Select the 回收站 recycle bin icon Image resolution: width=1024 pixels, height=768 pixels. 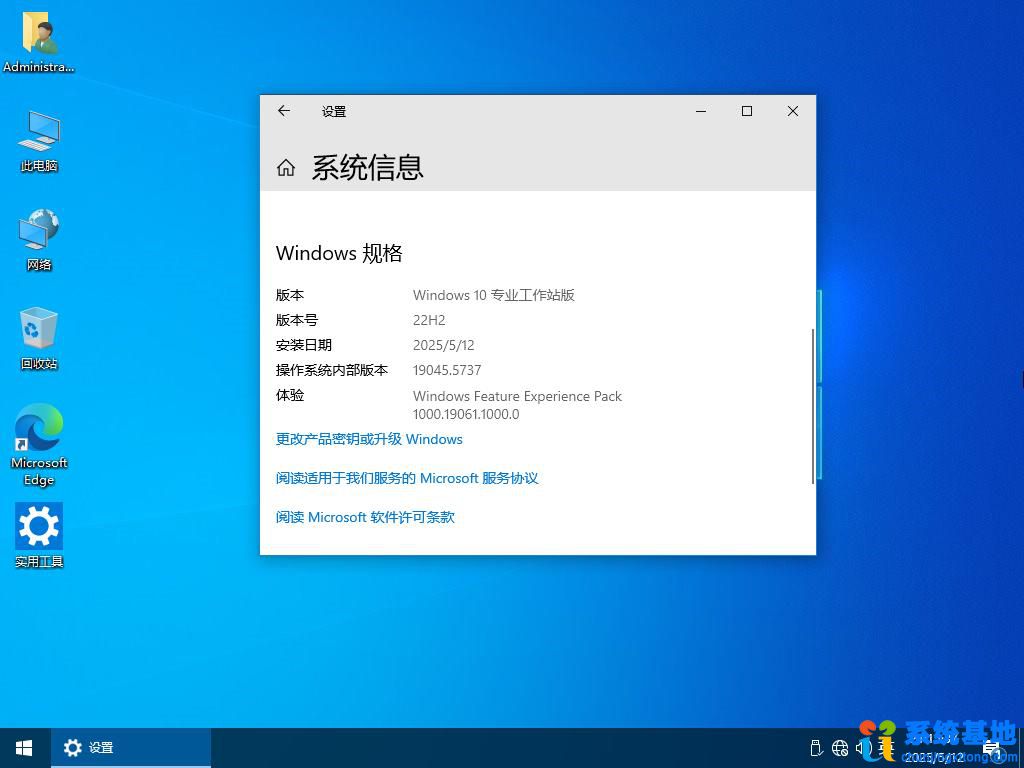pyautogui.click(x=39, y=338)
